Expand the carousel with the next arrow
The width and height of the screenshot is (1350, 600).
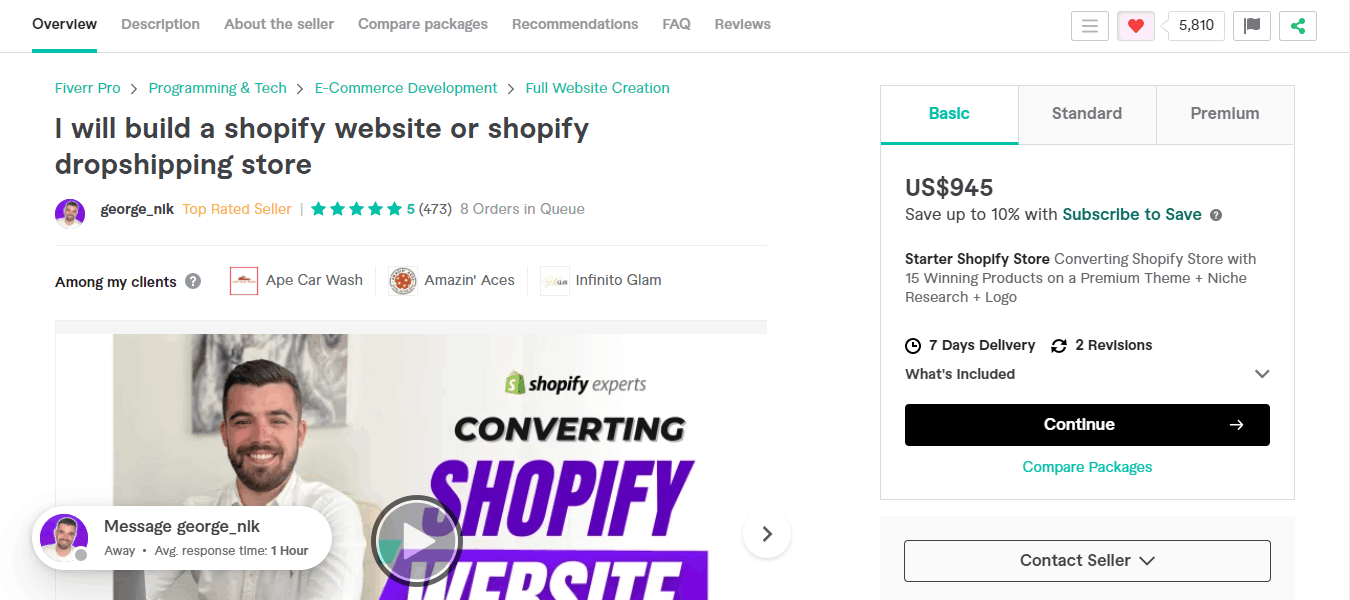[x=766, y=535]
